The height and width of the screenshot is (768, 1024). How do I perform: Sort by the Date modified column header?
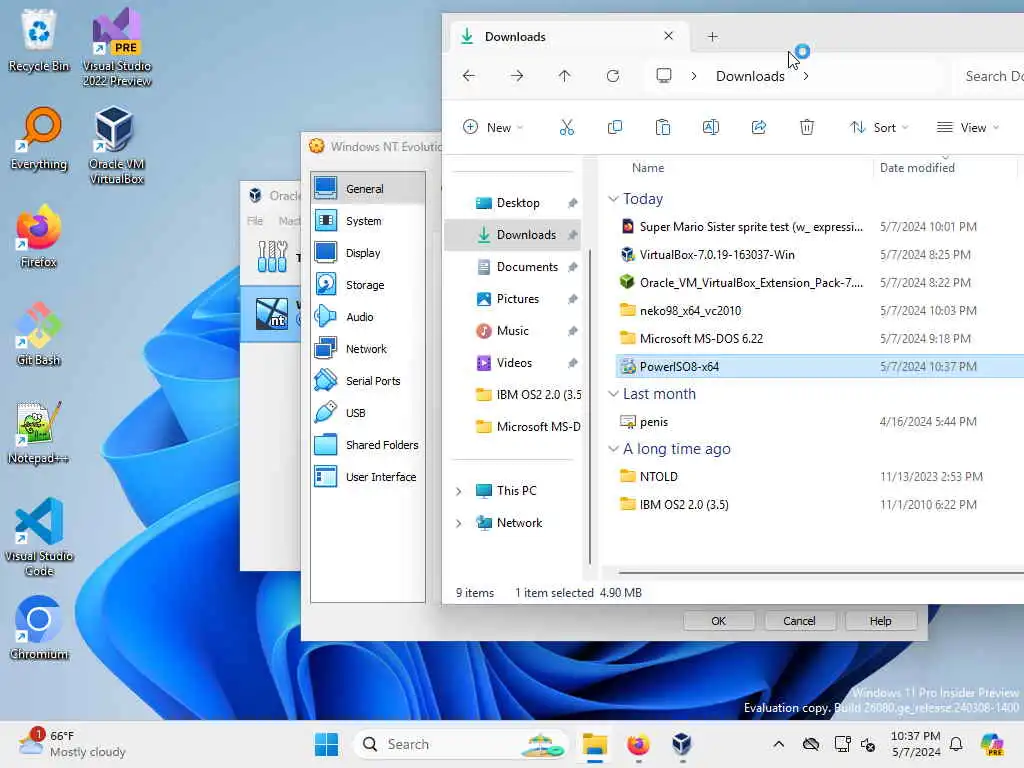point(917,168)
